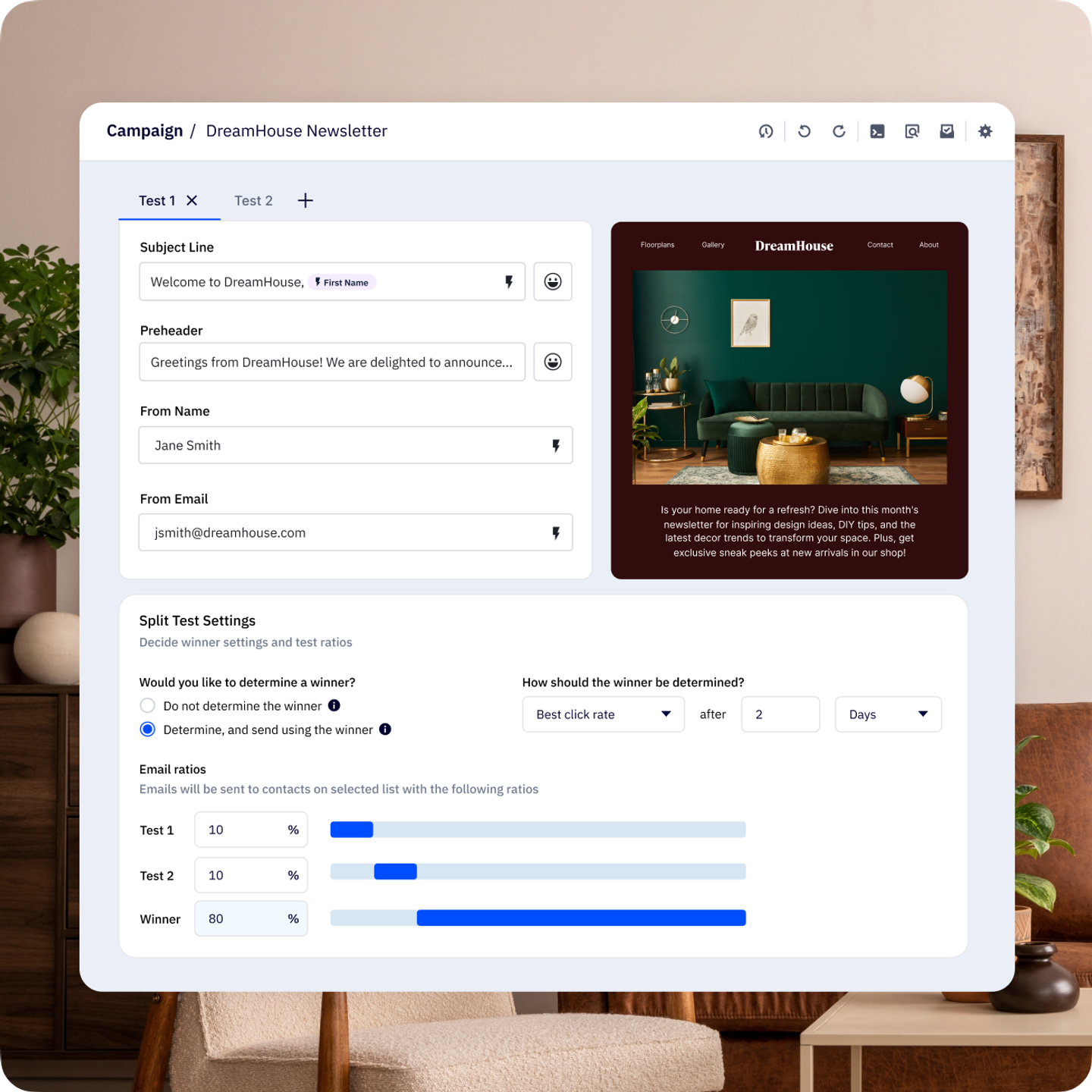Undo the last change

click(803, 130)
